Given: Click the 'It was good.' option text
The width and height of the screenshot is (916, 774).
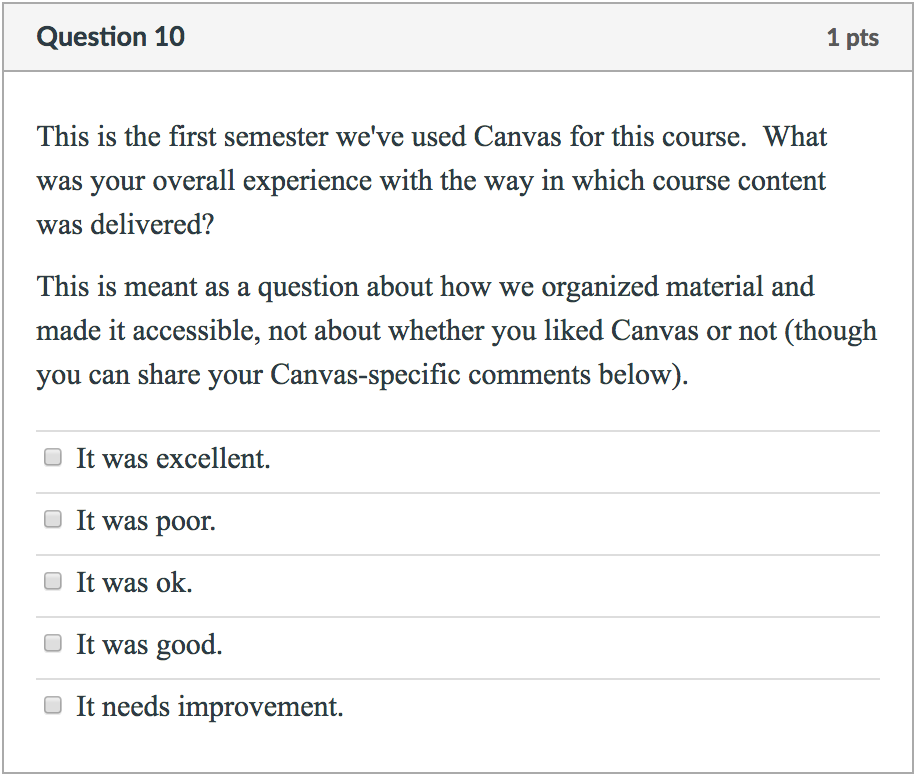Looking at the screenshot, I should pyautogui.click(x=149, y=645).
